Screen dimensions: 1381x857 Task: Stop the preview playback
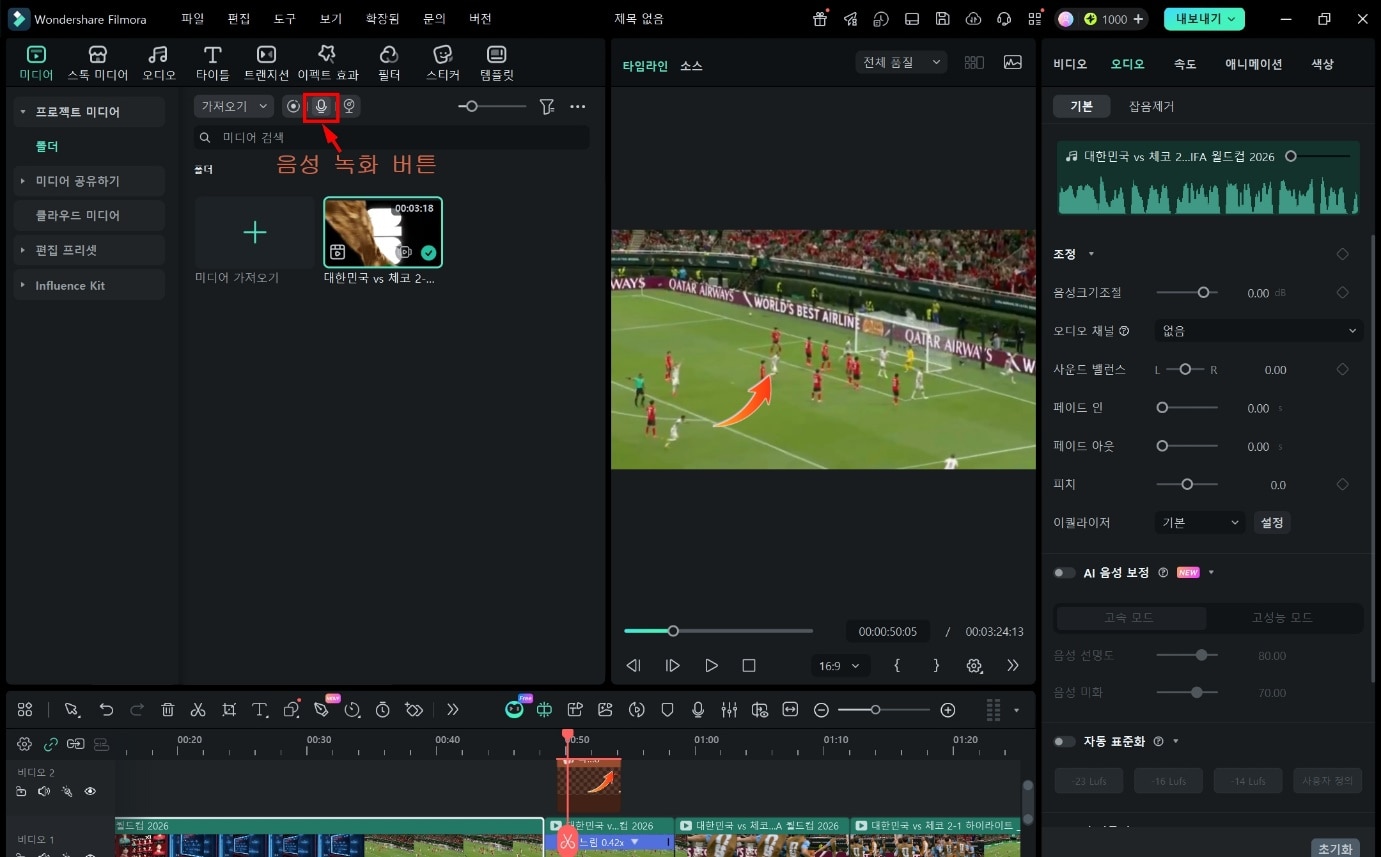click(x=749, y=665)
